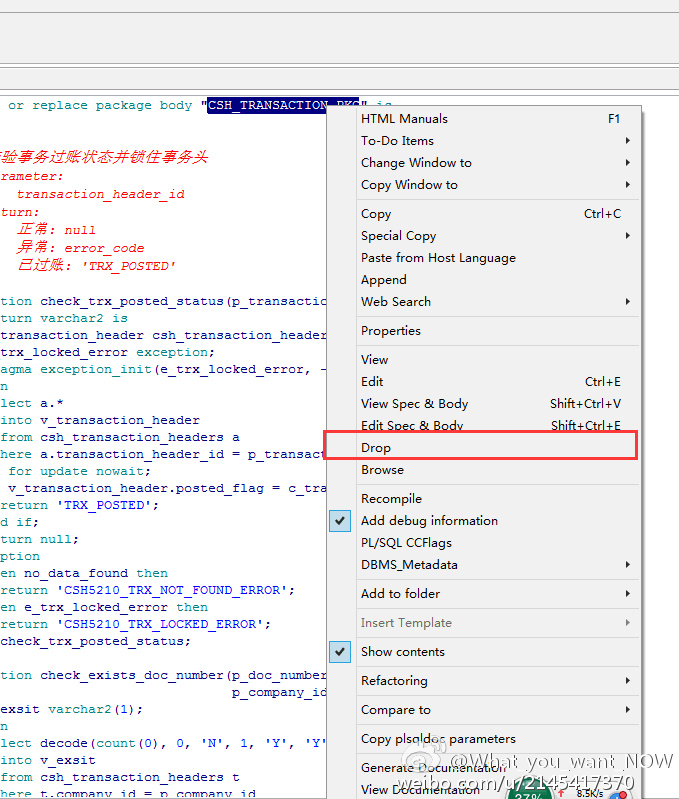
Task: Choose Copy plsqldoc parameters
Action: (x=483, y=738)
